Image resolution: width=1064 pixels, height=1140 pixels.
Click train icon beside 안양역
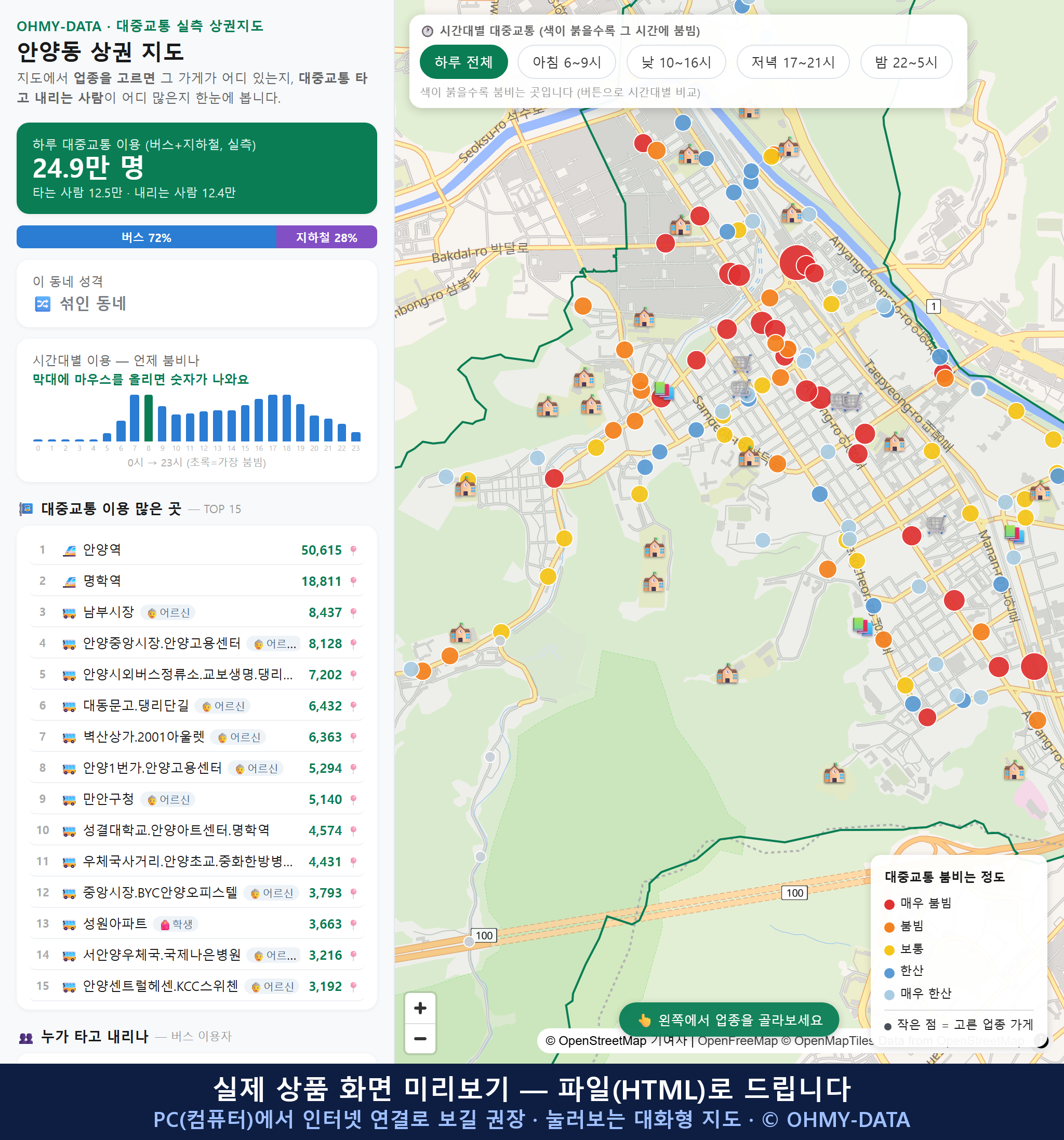[x=69, y=551]
